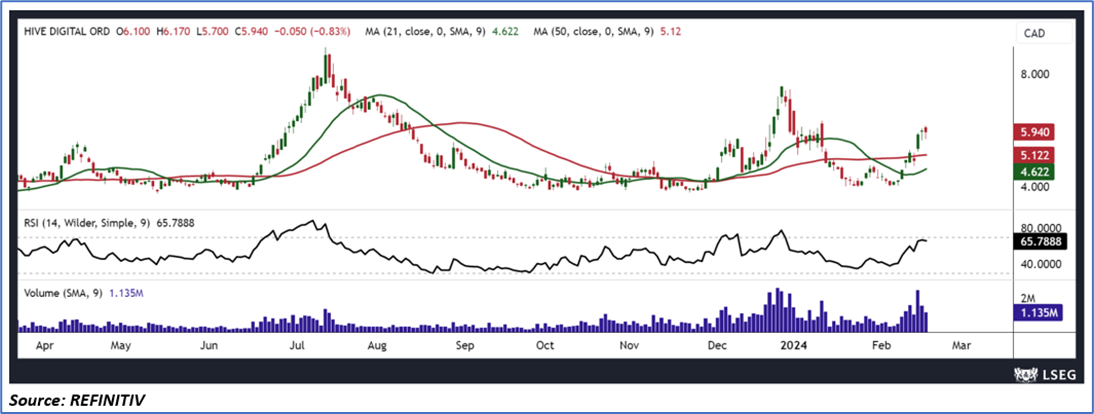Click the O6.100 open price value

[x=134, y=31]
